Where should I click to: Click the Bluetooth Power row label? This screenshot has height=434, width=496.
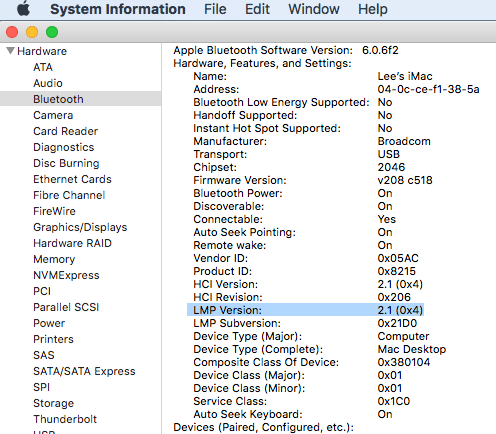[238, 193]
